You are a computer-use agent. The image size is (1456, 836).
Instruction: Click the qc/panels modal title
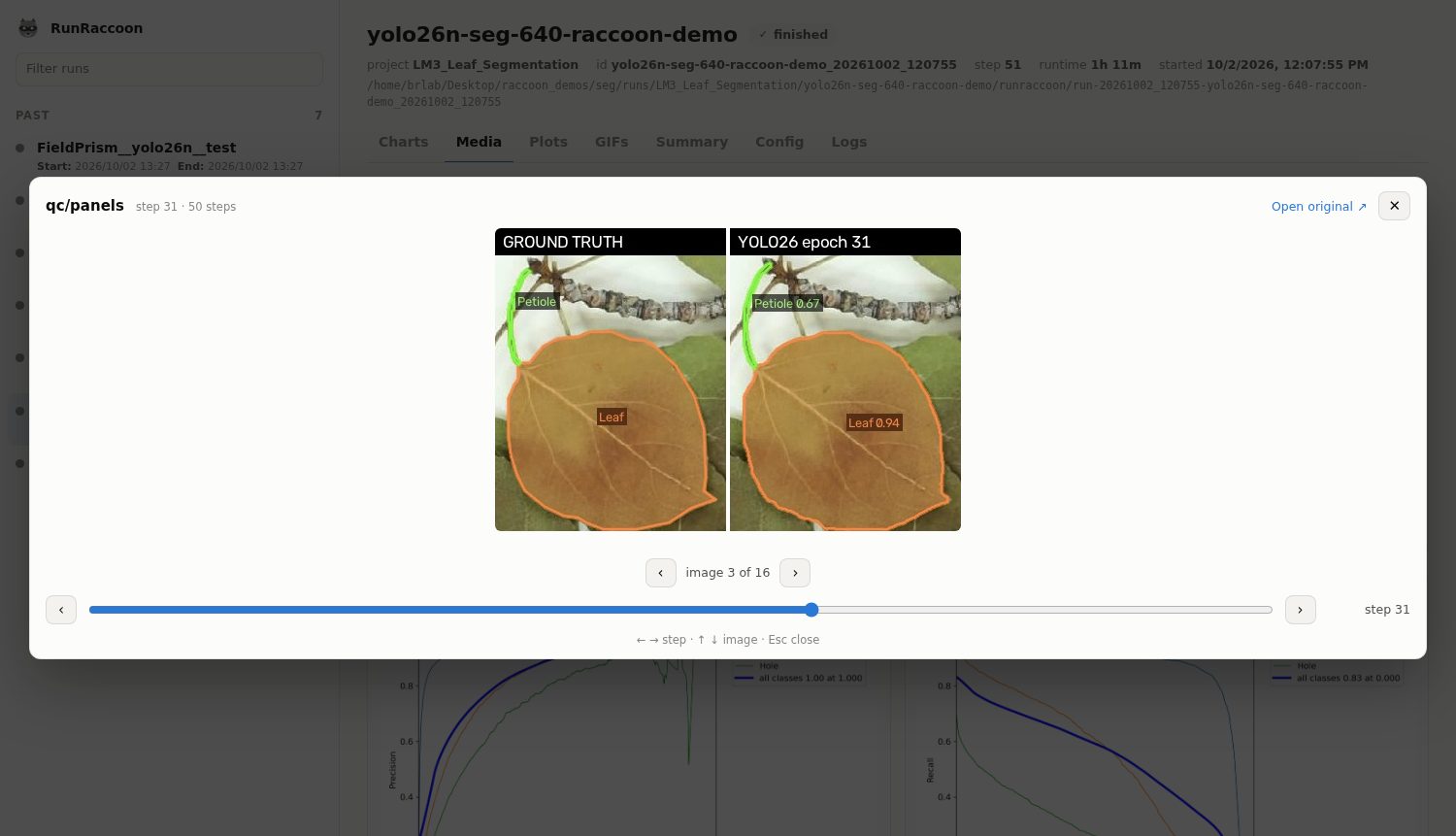tap(84, 206)
